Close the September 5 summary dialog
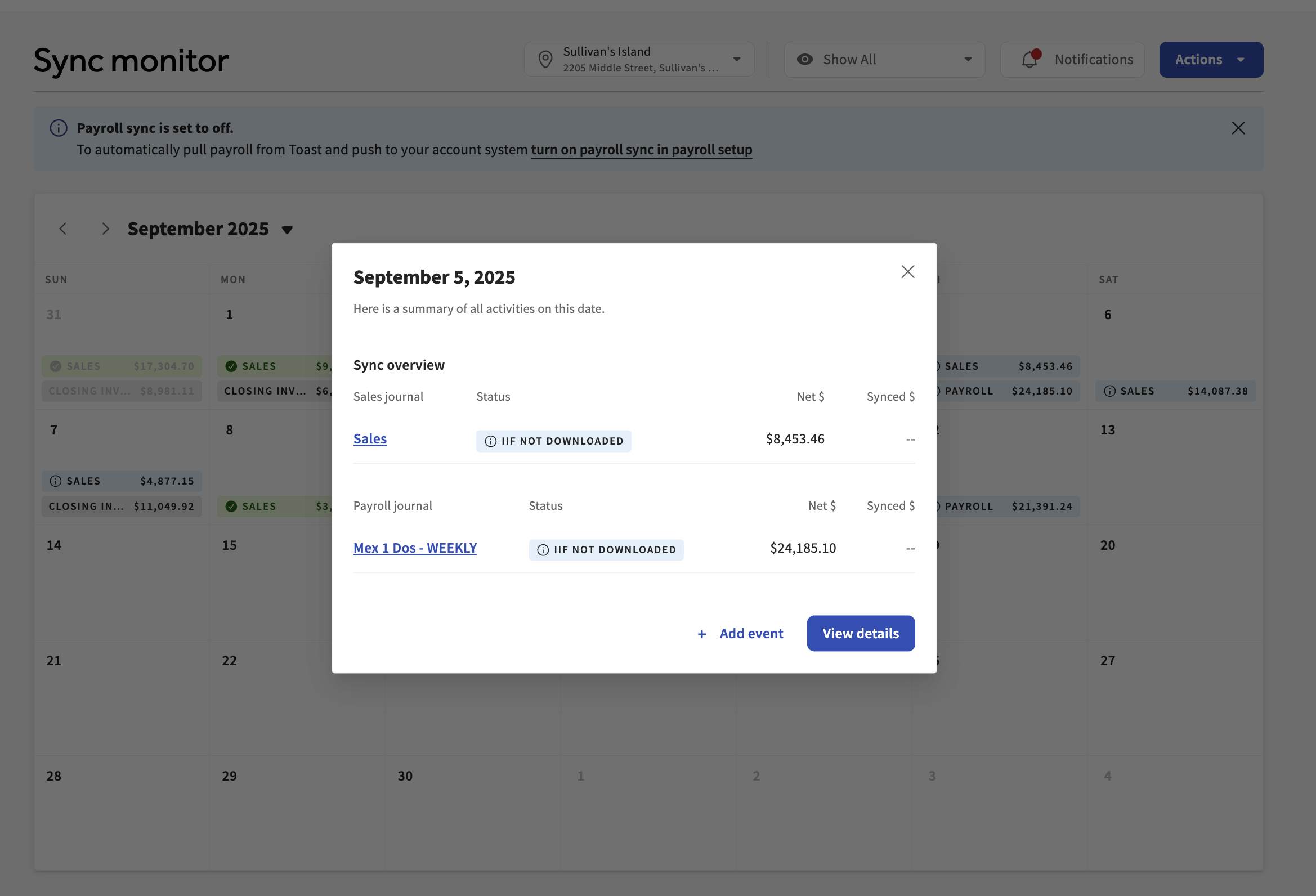 [908, 272]
